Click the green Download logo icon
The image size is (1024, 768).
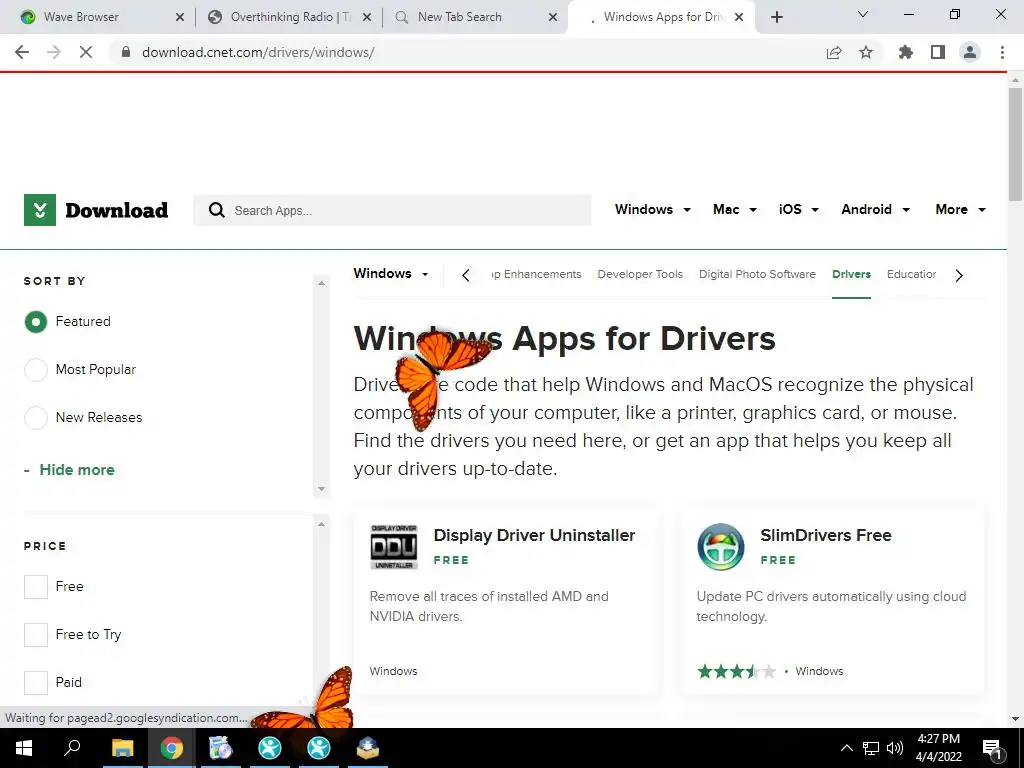point(40,210)
